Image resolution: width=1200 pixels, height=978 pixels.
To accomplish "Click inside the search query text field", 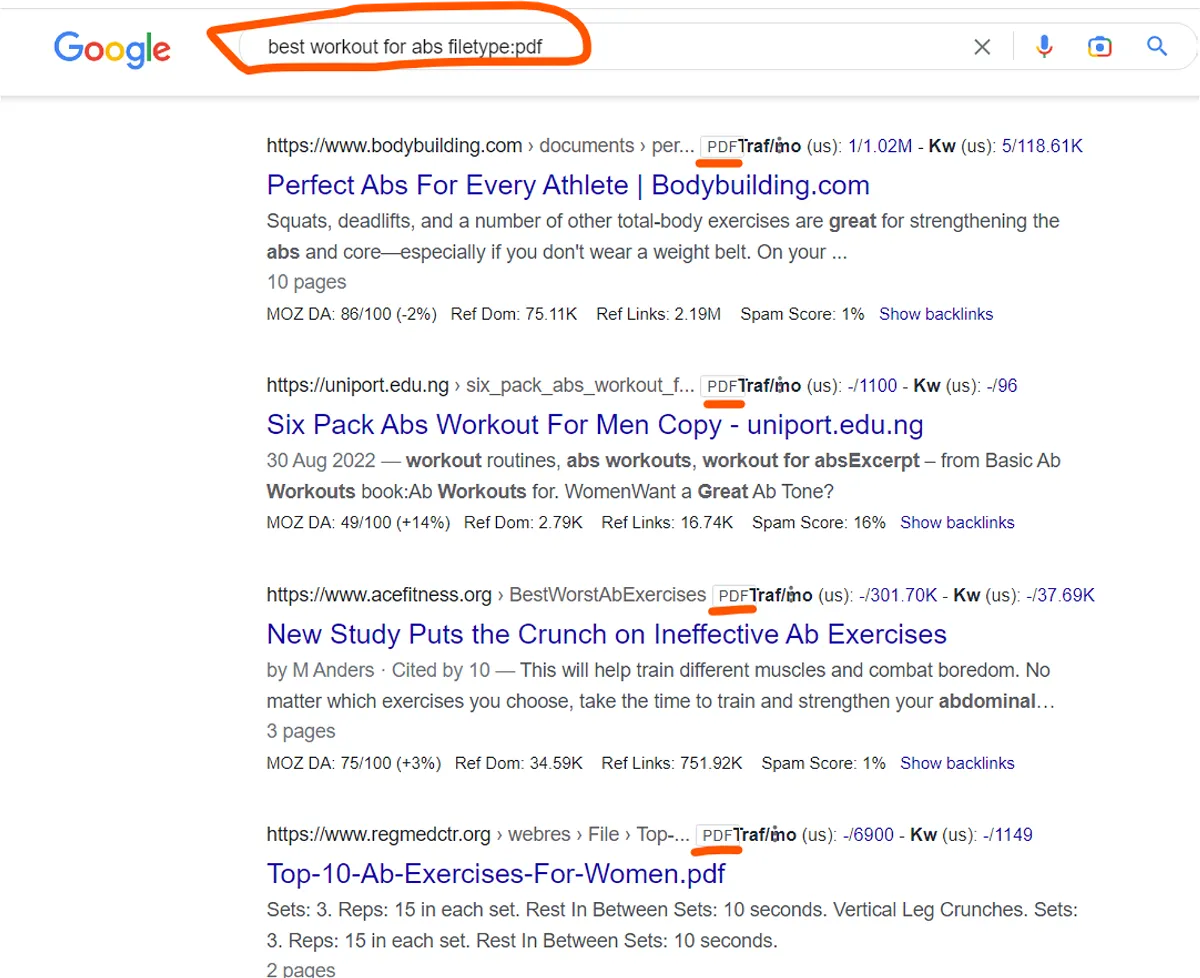I will 600,46.
